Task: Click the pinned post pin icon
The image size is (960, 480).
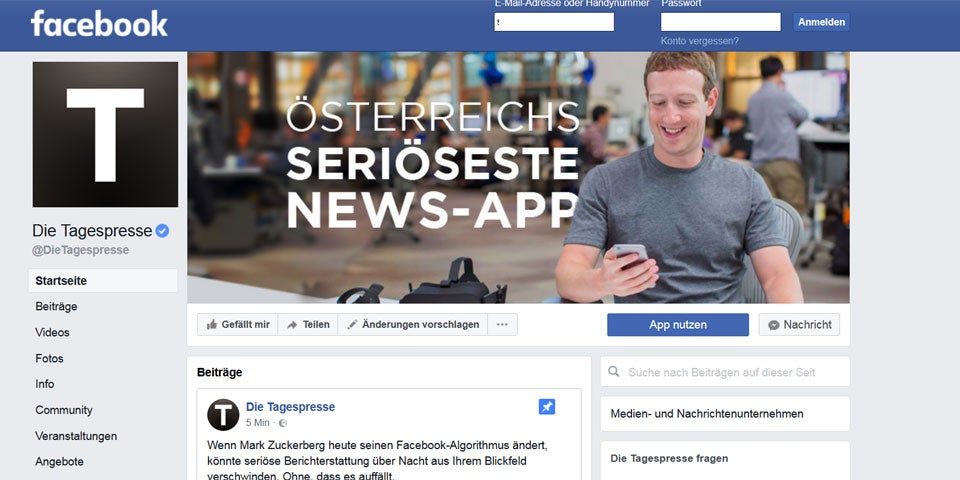Action: pos(547,407)
